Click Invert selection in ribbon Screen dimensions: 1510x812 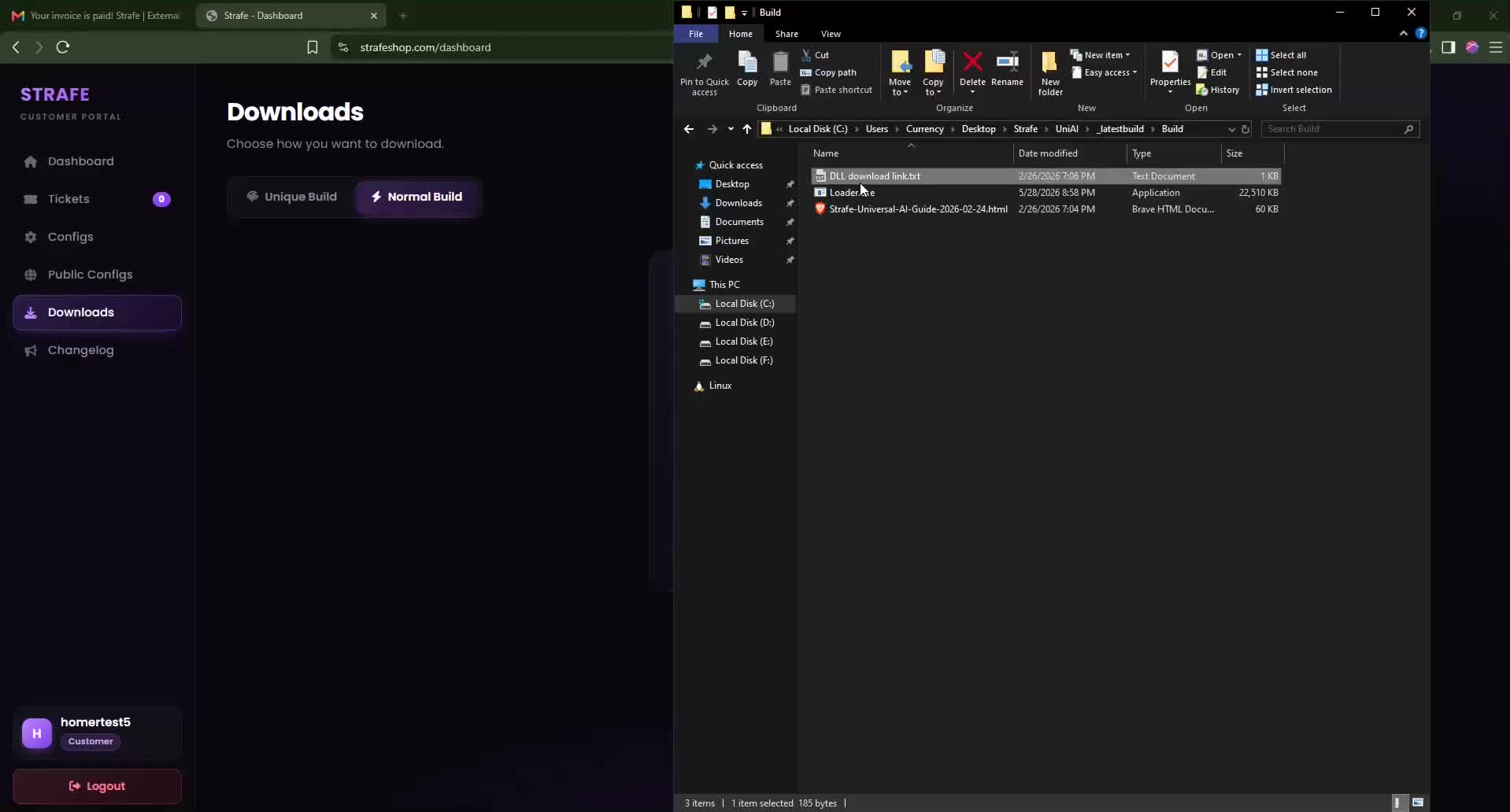tap(1293, 90)
